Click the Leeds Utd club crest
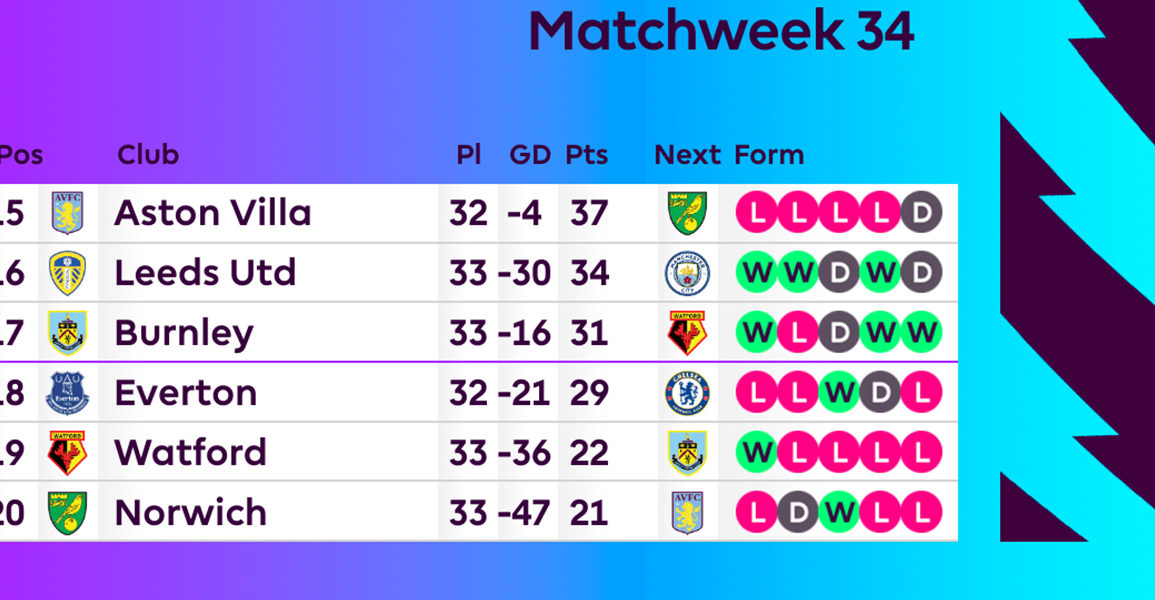Screen dimensions: 1155x600 click(x=67, y=273)
